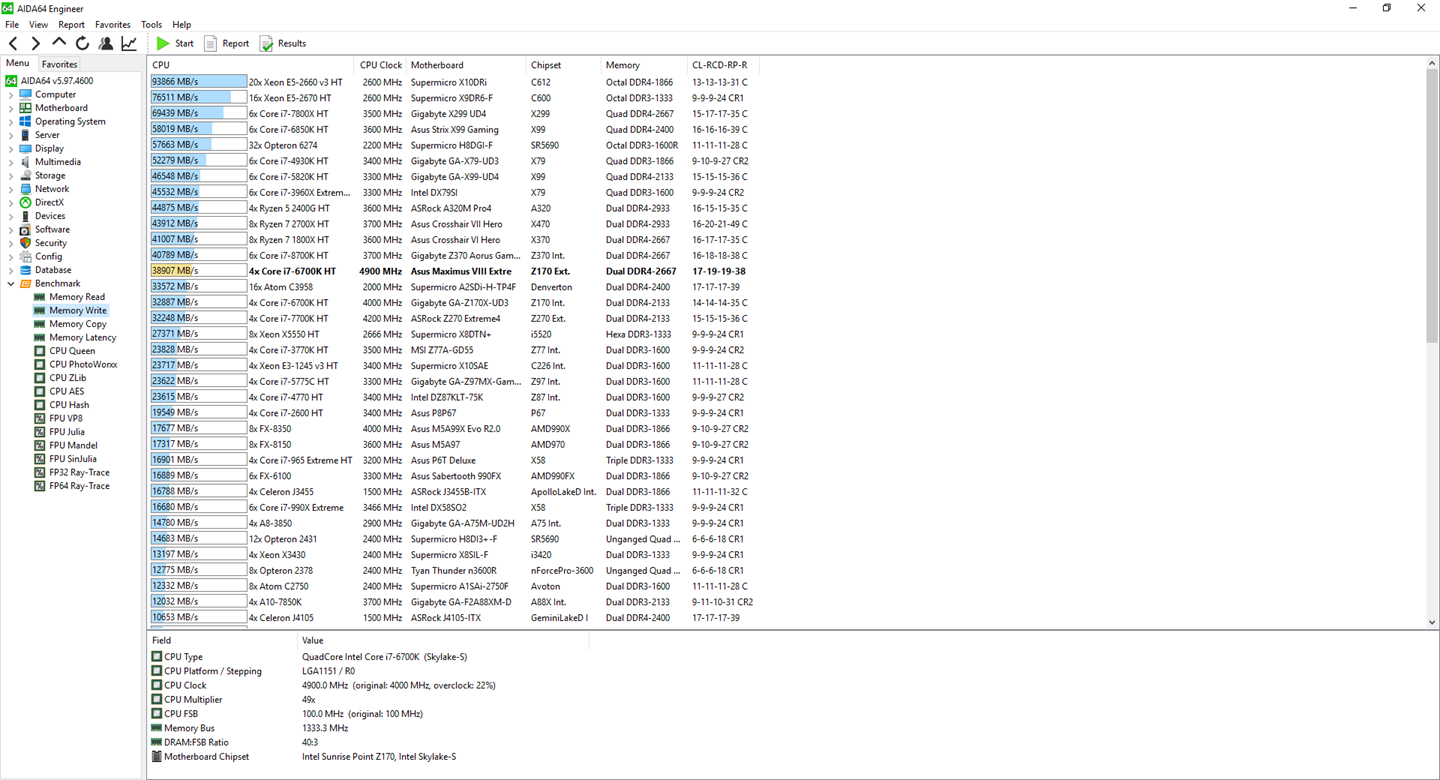
Task: Select the Database icon in tree
Action: coord(26,270)
